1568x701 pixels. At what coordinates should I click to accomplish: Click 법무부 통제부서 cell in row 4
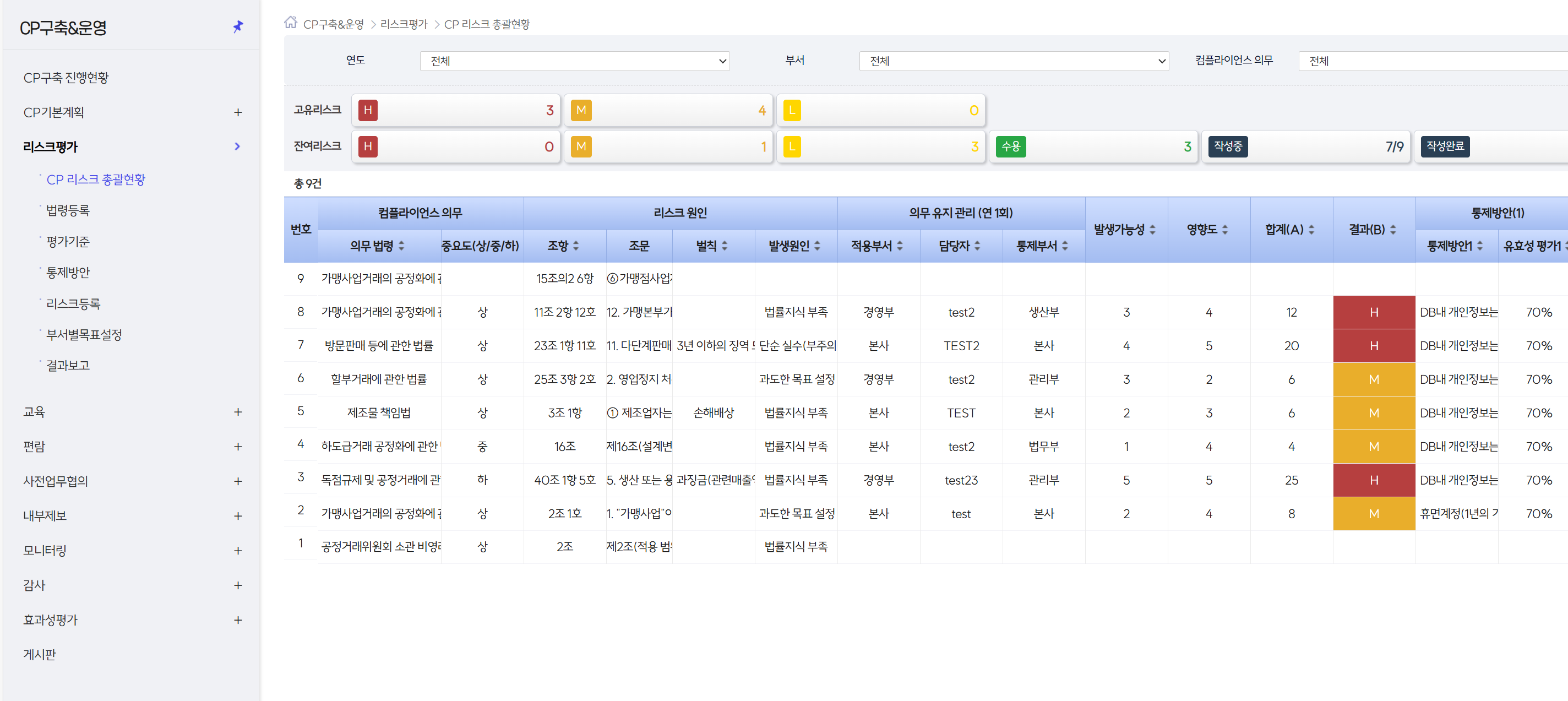[1043, 447]
